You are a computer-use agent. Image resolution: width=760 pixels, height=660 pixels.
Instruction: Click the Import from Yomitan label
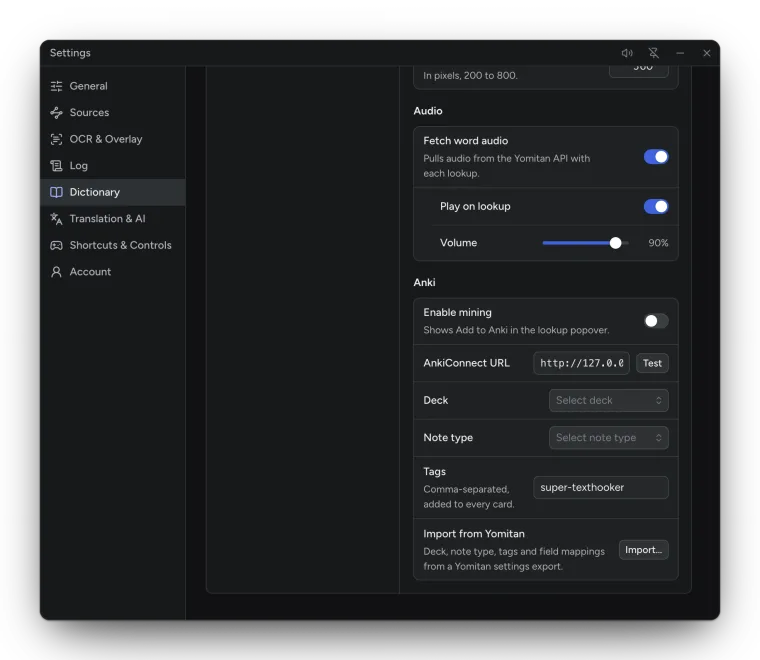tap(474, 534)
